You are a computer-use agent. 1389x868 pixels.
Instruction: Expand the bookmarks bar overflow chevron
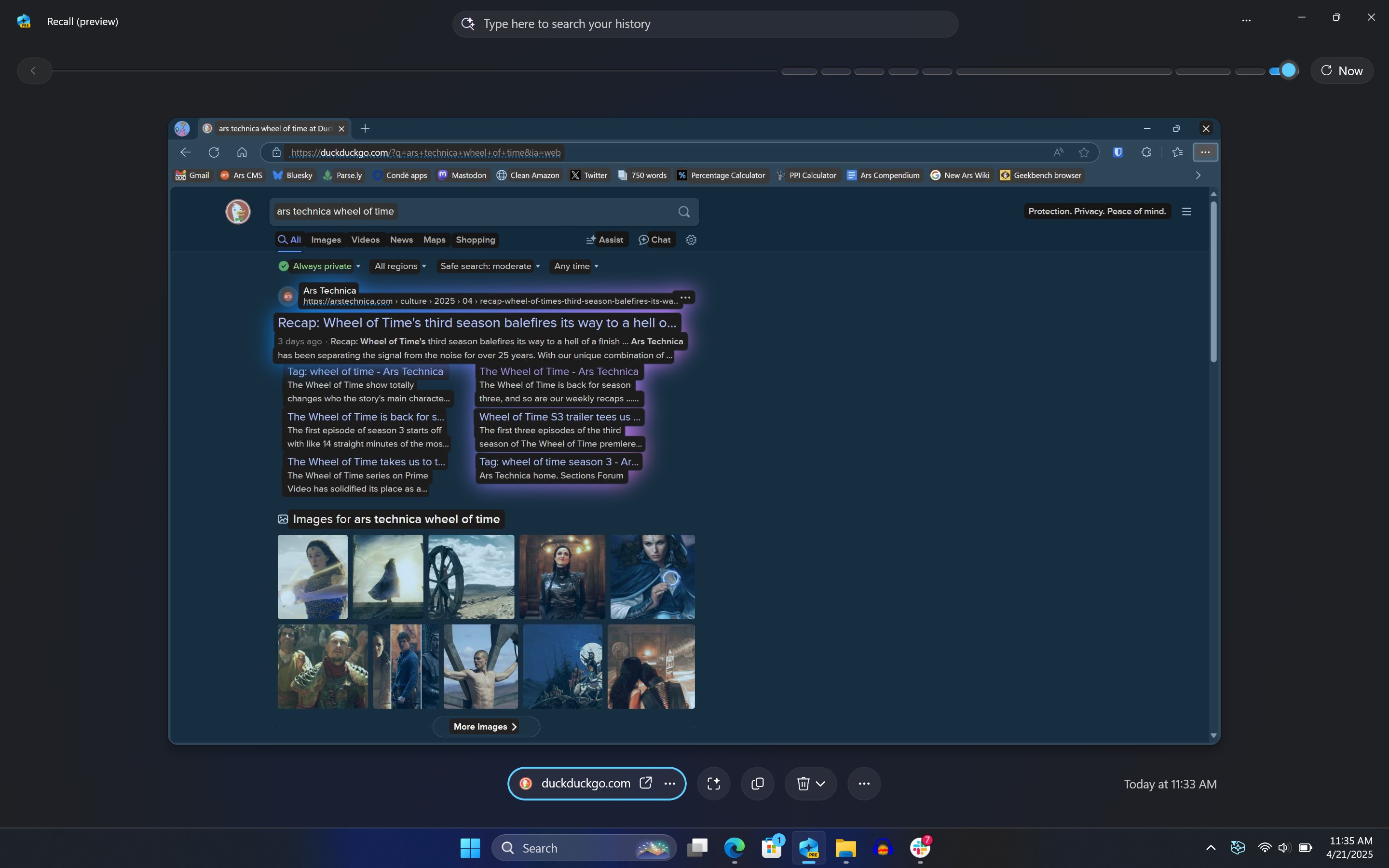(1198, 175)
